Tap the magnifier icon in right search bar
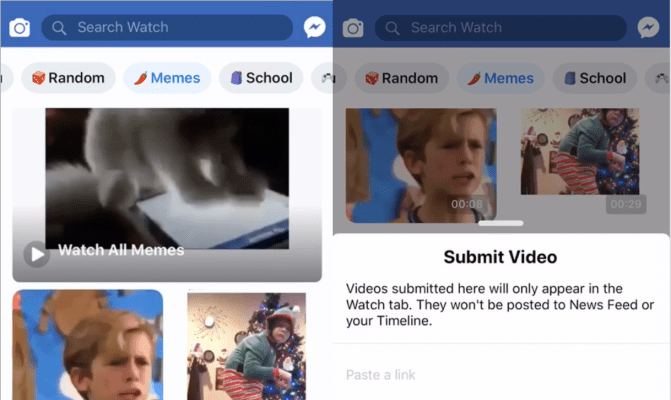This screenshot has height=400, width=671. (392, 29)
